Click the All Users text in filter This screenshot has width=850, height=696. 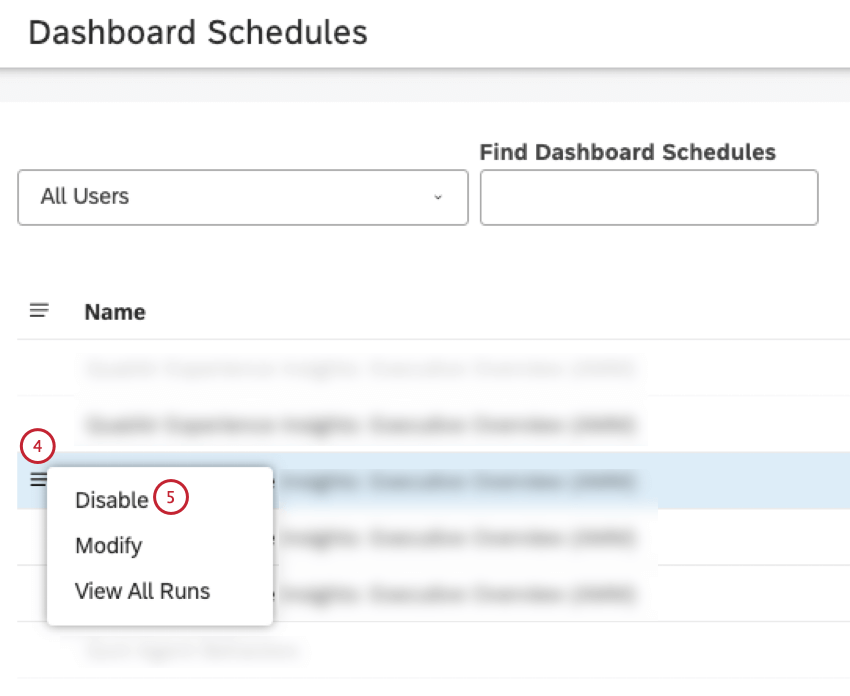point(85,197)
